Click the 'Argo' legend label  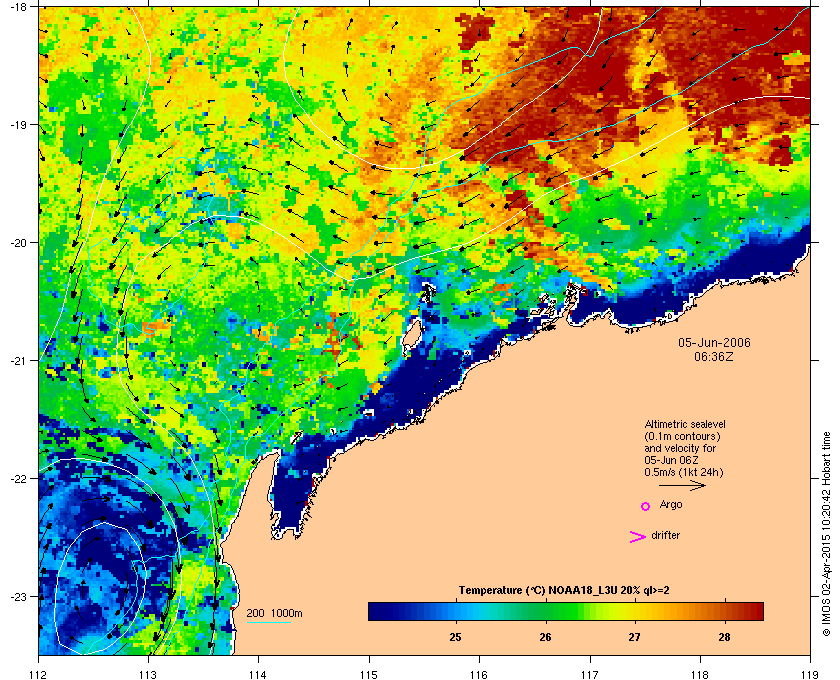(x=671, y=505)
